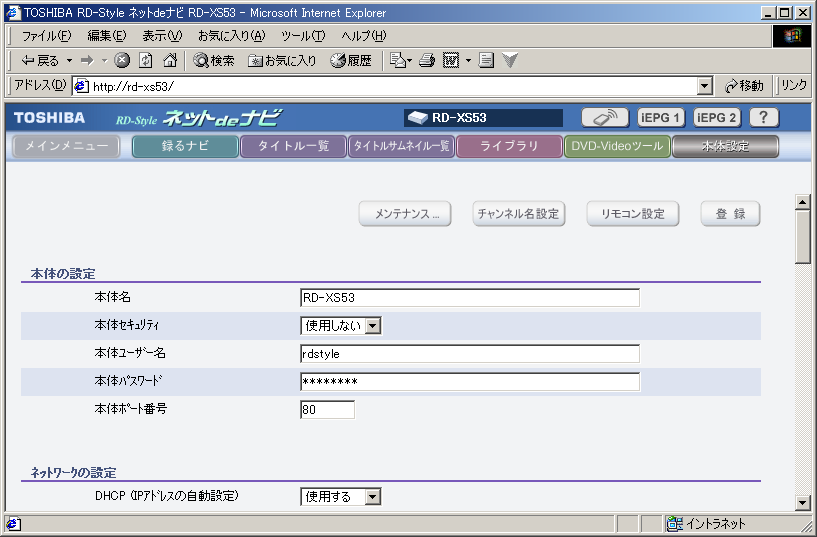Open the ファイル menu
The width and height of the screenshot is (817, 537).
tap(46, 36)
